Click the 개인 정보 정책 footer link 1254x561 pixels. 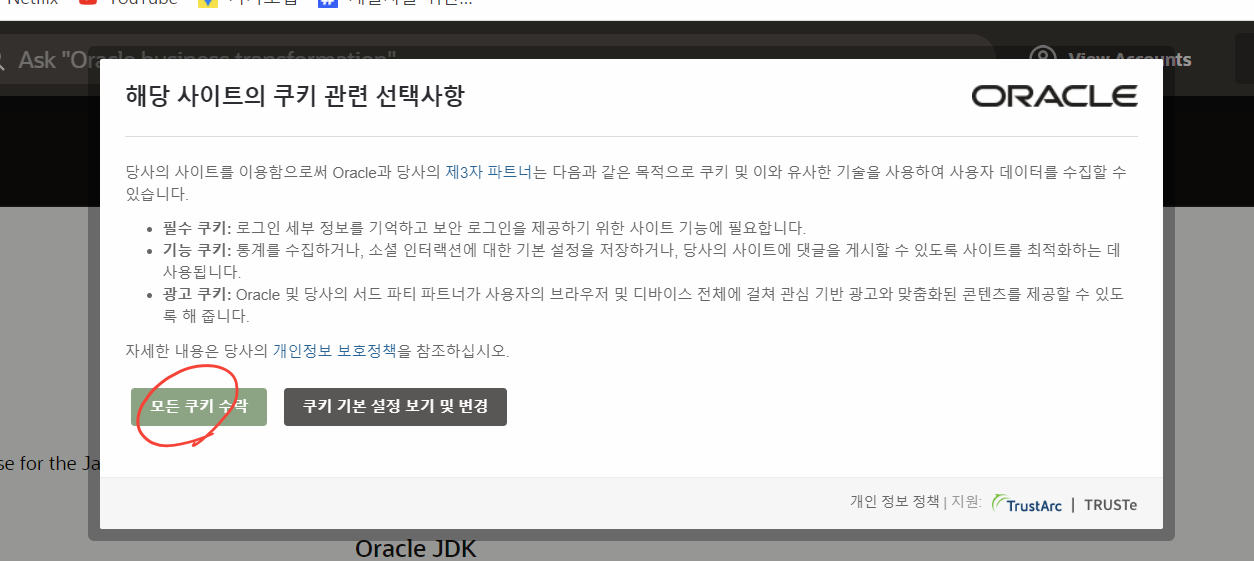click(895, 502)
